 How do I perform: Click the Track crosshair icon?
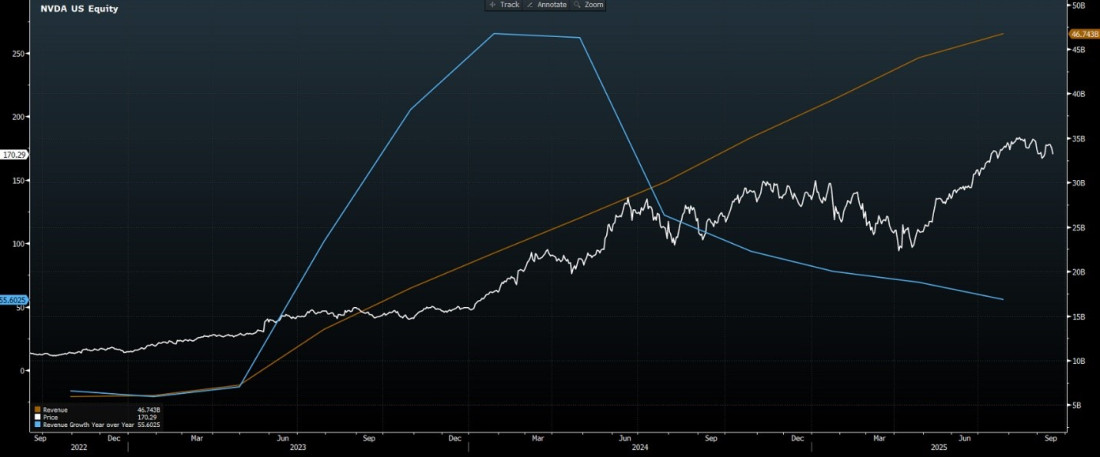coord(493,5)
